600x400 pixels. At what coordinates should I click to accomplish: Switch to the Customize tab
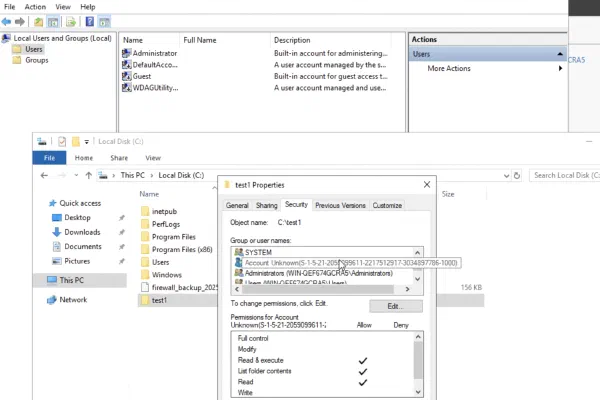tap(387, 206)
